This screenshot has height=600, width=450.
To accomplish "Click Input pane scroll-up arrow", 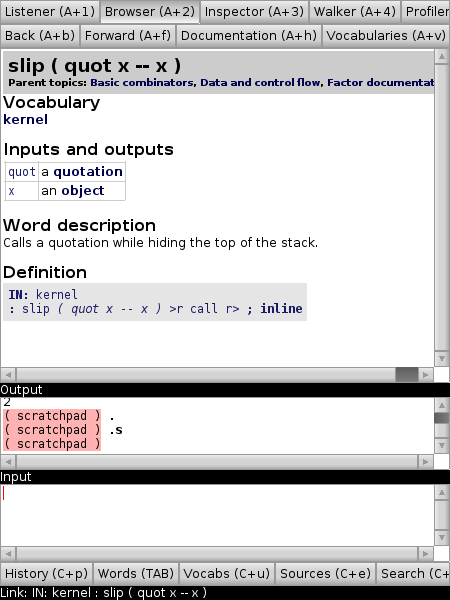I will 442,492.
